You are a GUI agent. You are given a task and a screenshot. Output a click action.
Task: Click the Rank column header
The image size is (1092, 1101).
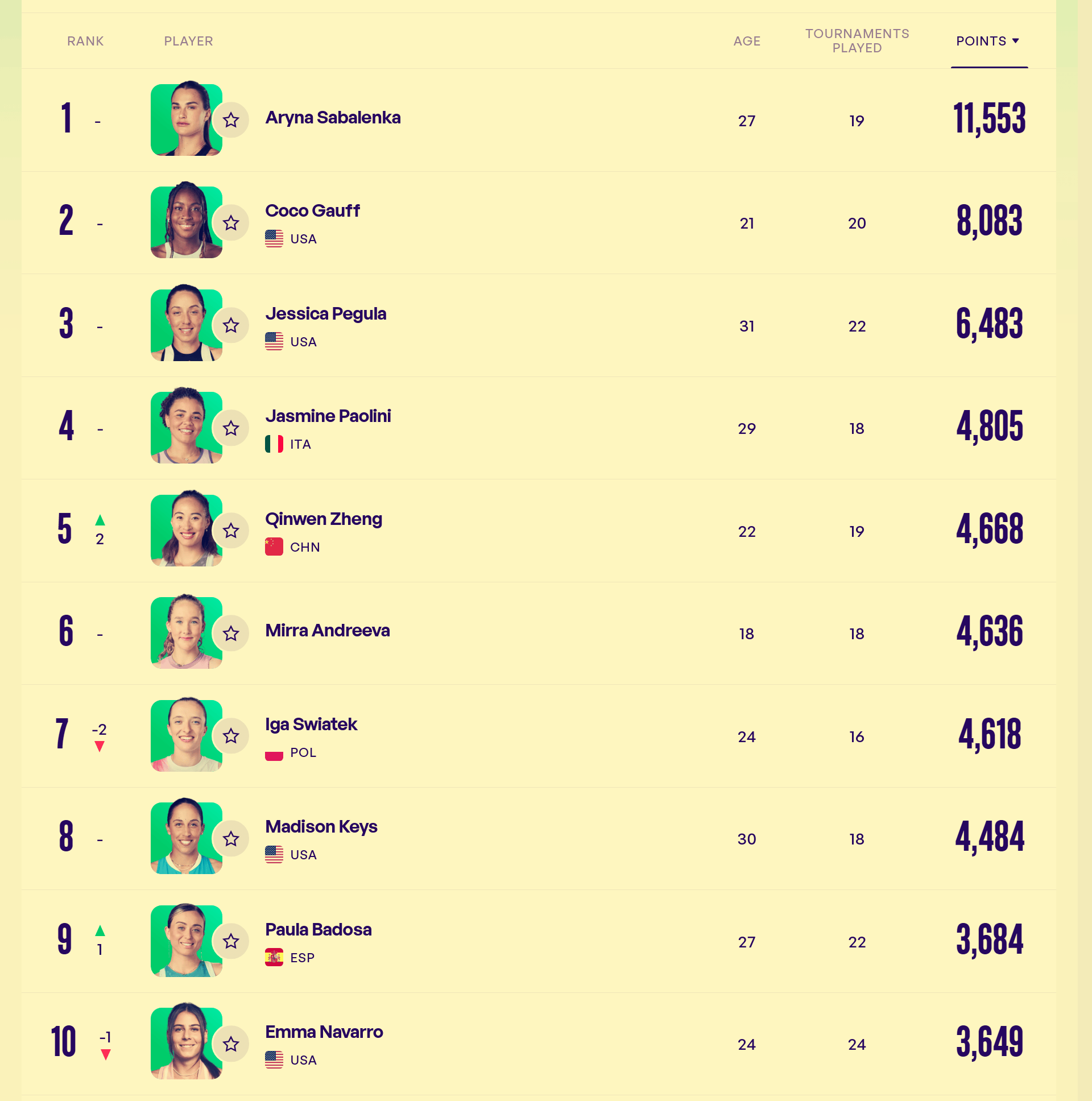tap(85, 41)
